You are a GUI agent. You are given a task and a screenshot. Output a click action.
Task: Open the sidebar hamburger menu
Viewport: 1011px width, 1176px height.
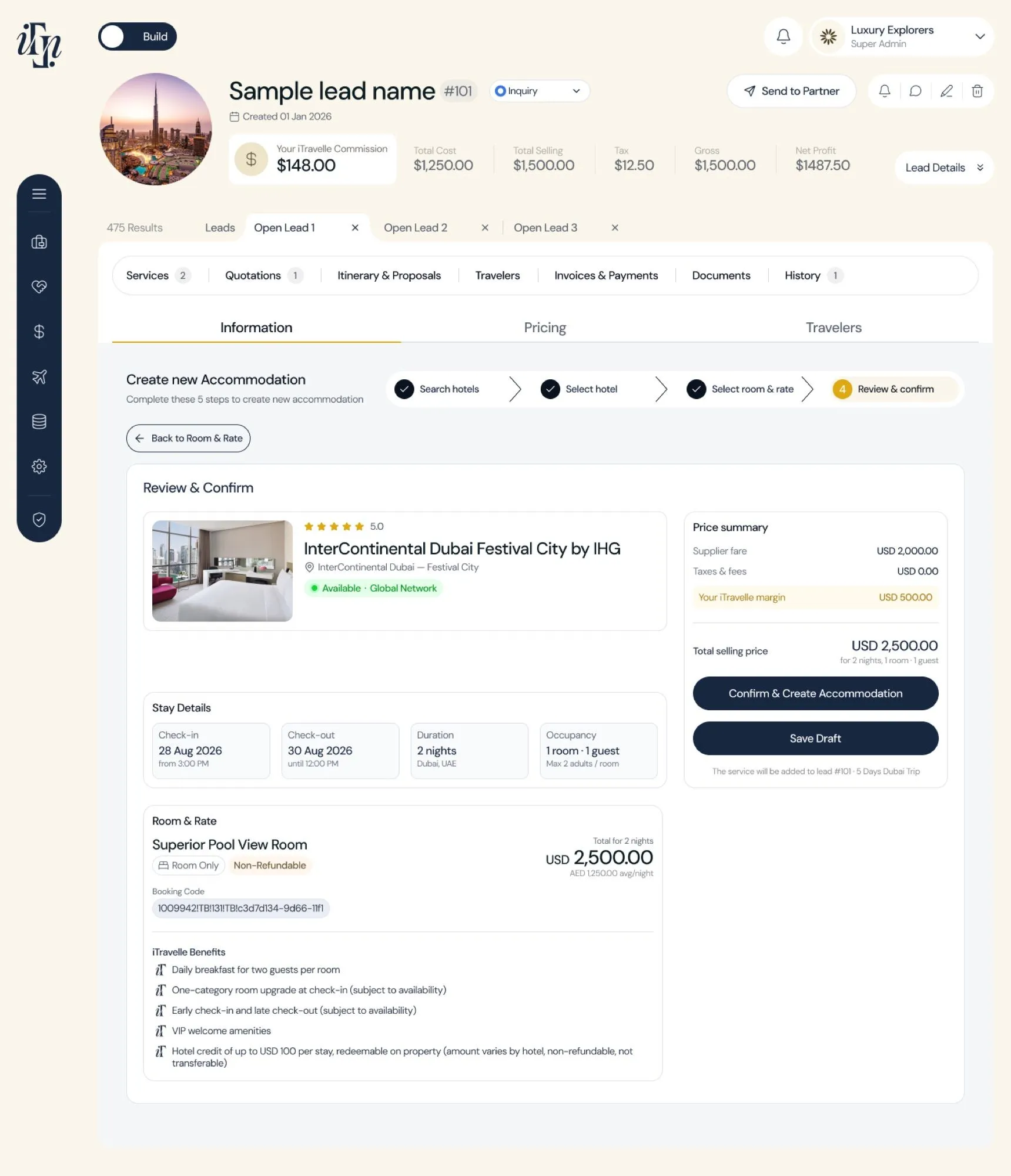(x=39, y=193)
